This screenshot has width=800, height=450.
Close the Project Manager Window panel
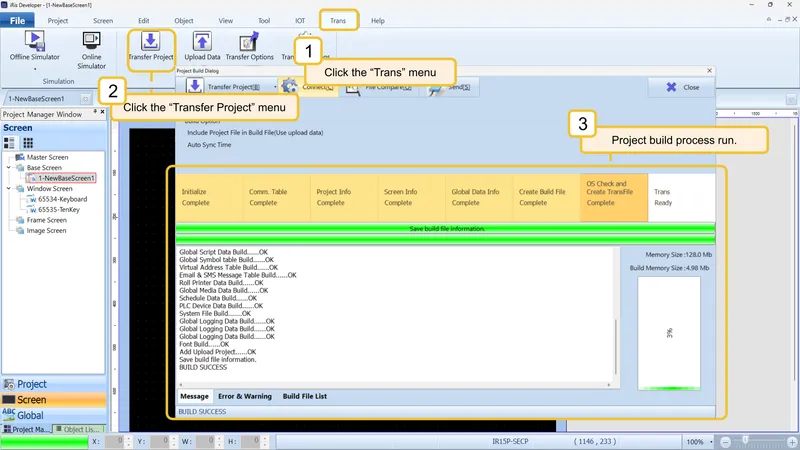pyautogui.click(x=103, y=111)
